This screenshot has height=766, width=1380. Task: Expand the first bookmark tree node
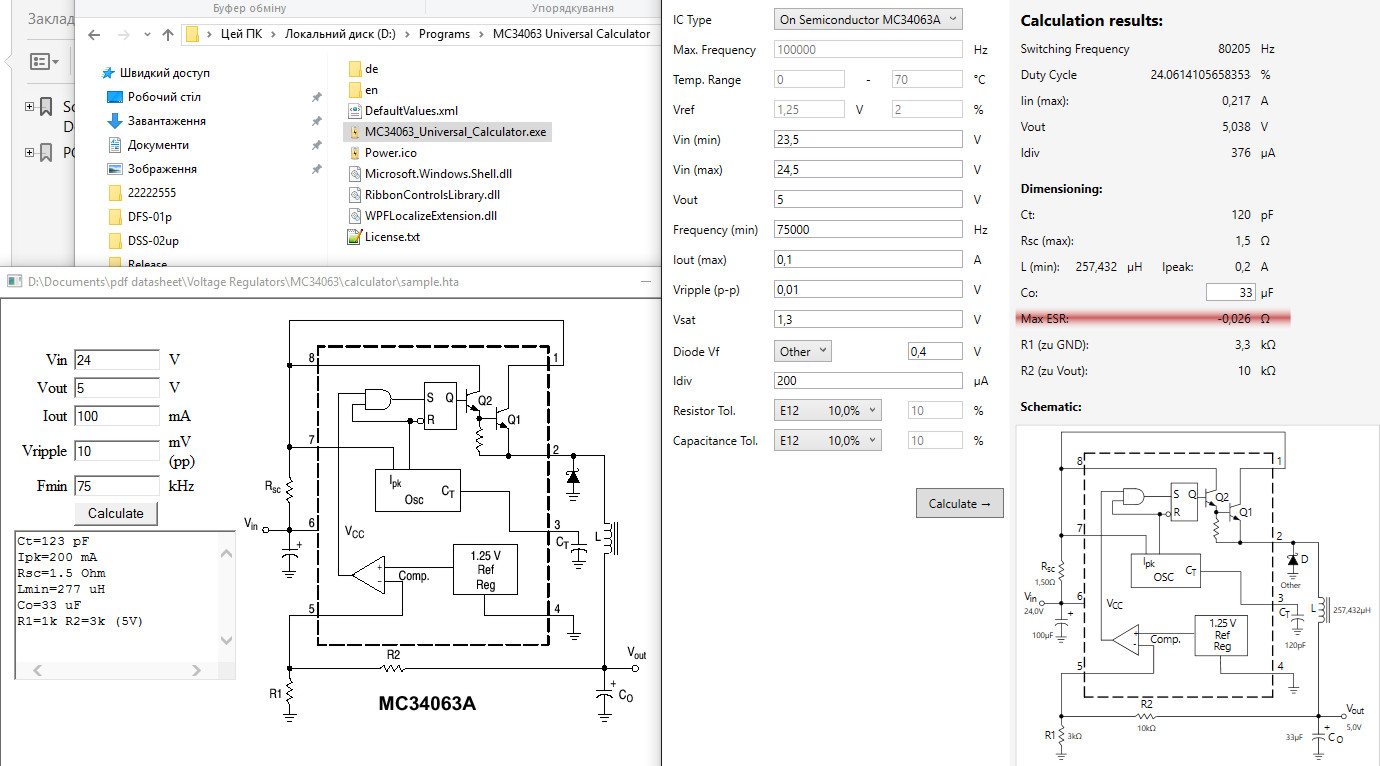click(29, 106)
